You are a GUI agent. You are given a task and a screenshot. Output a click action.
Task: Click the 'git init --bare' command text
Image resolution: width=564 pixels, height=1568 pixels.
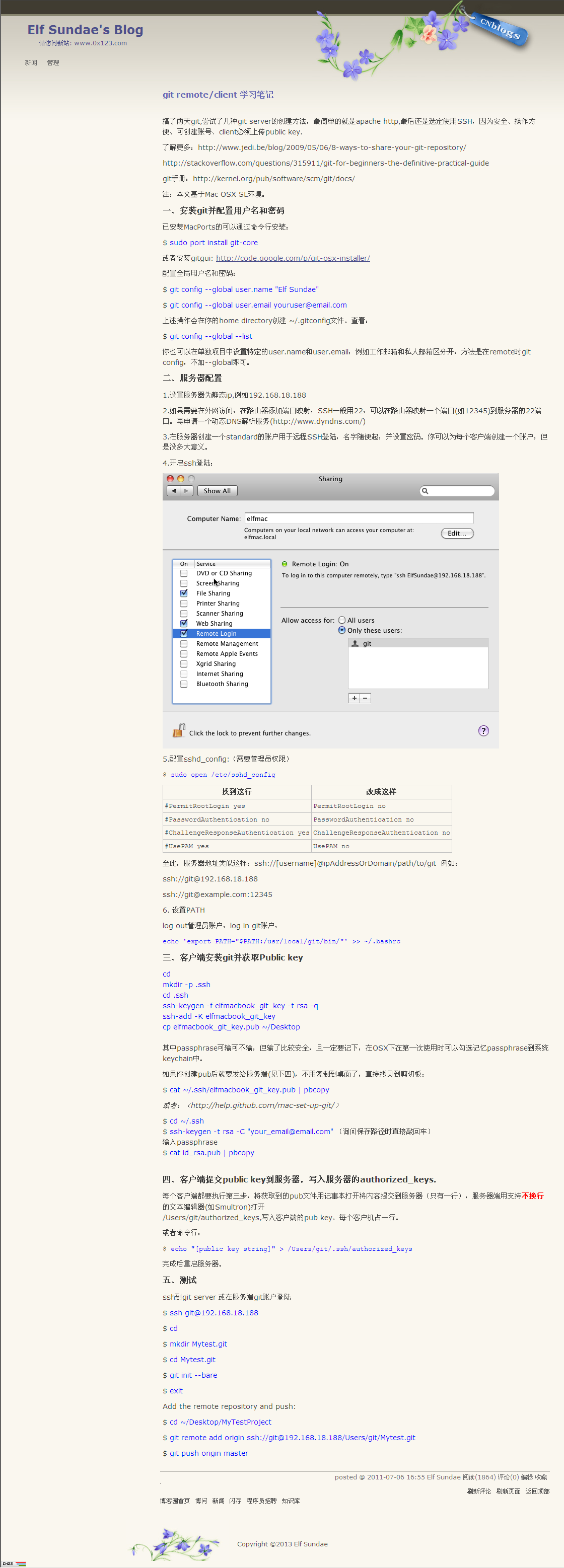(x=193, y=1375)
